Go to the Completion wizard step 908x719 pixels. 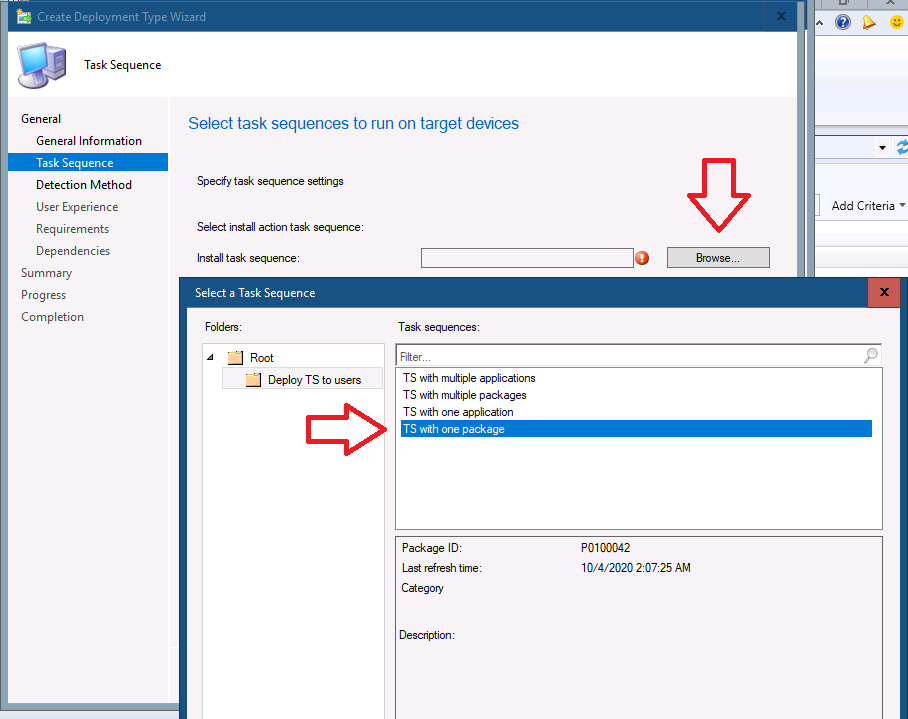tap(52, 317)
